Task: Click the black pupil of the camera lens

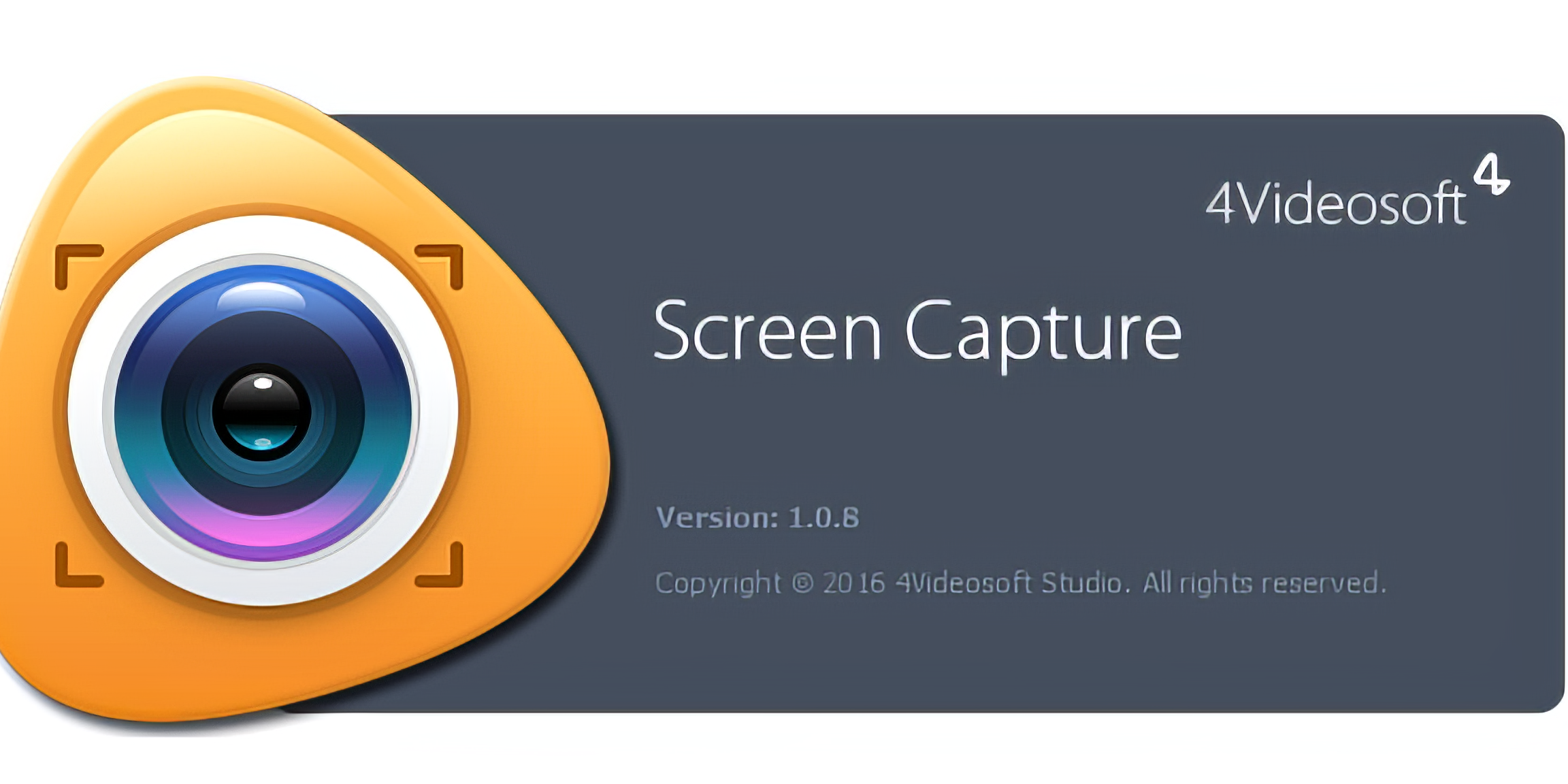Action: click(x=262, y=412)
